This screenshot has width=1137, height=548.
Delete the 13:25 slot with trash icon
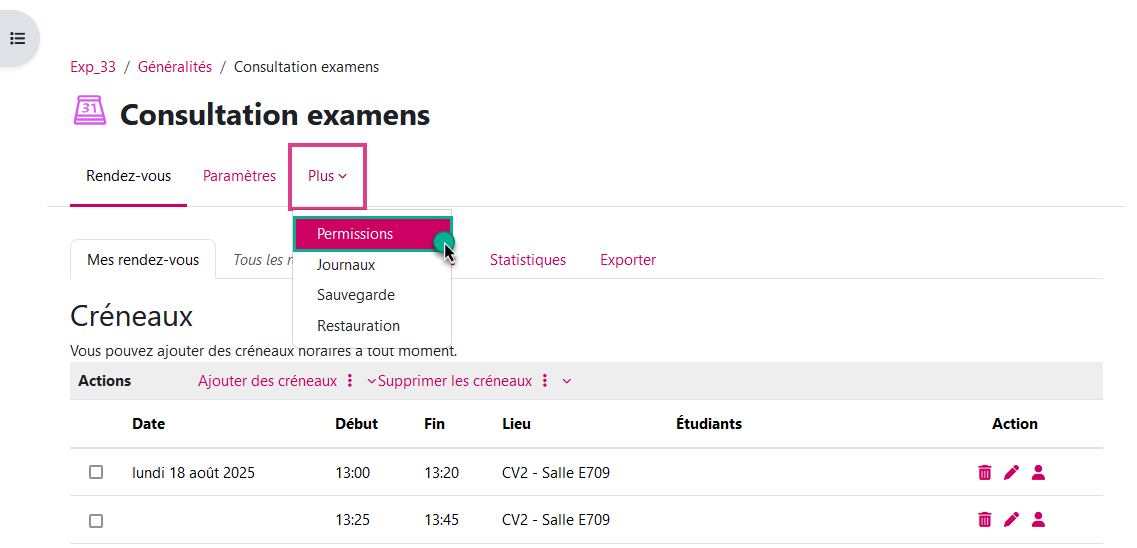(985, 520)
